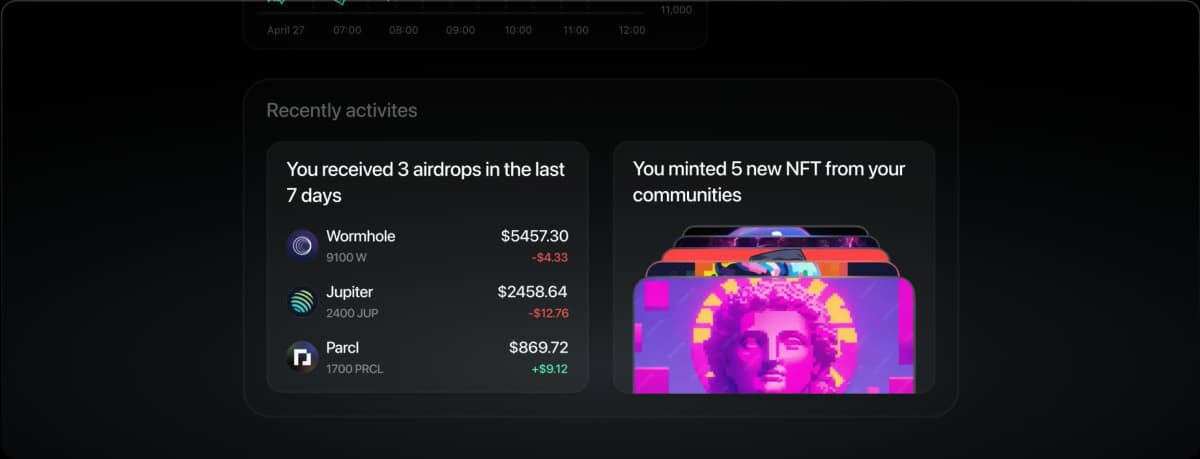This screenshot has height=459, width=1200.
Task: Select the 10:00 chart time marker
Action: click(518, 30)
